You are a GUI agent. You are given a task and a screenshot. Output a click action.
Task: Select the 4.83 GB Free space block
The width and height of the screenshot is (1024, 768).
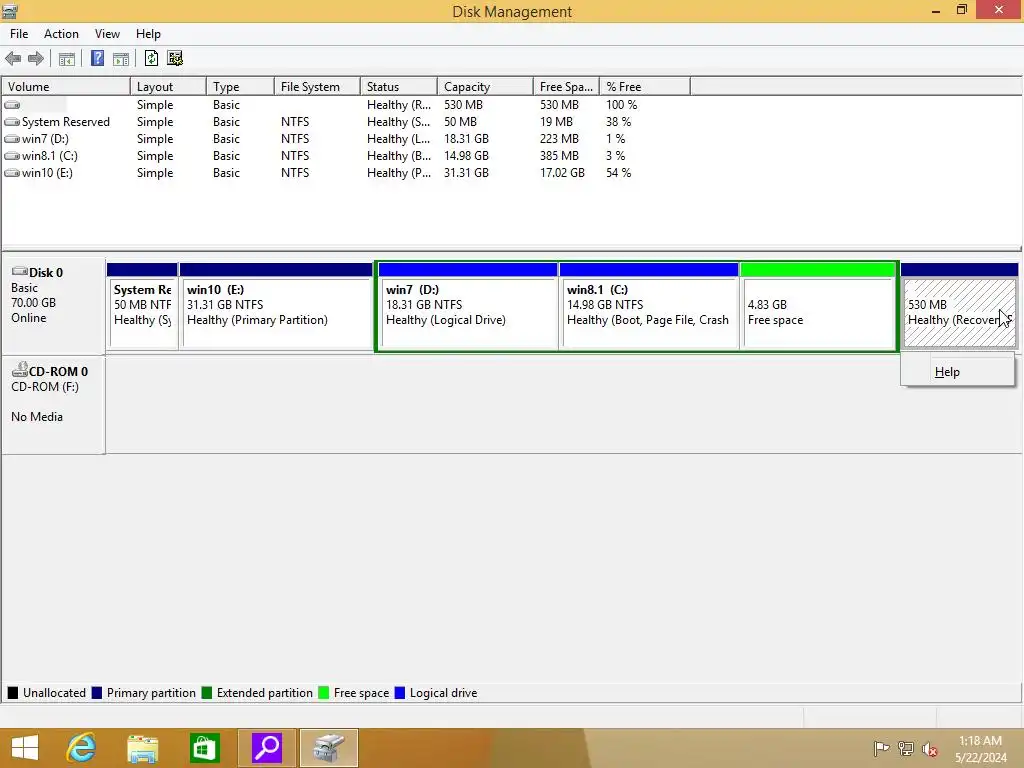click(x=818, y=306)
